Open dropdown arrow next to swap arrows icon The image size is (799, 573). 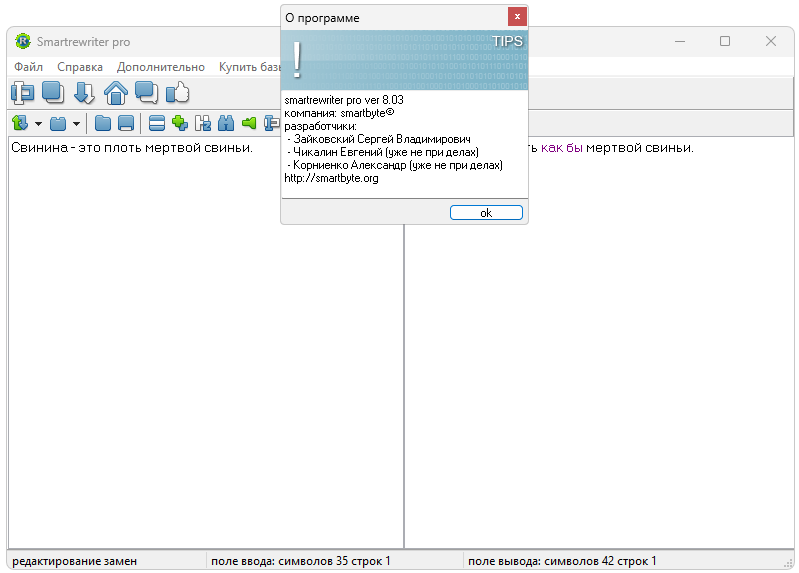(38, 123)
